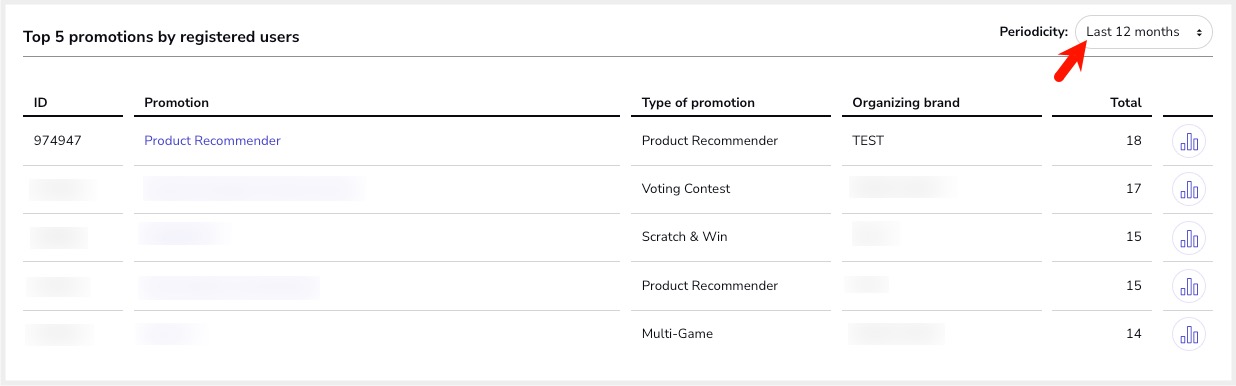This screenshot has width=1236, height=386.
Task: View the chart icon for the Scratch & Win row
Action: pos(1189,238)
